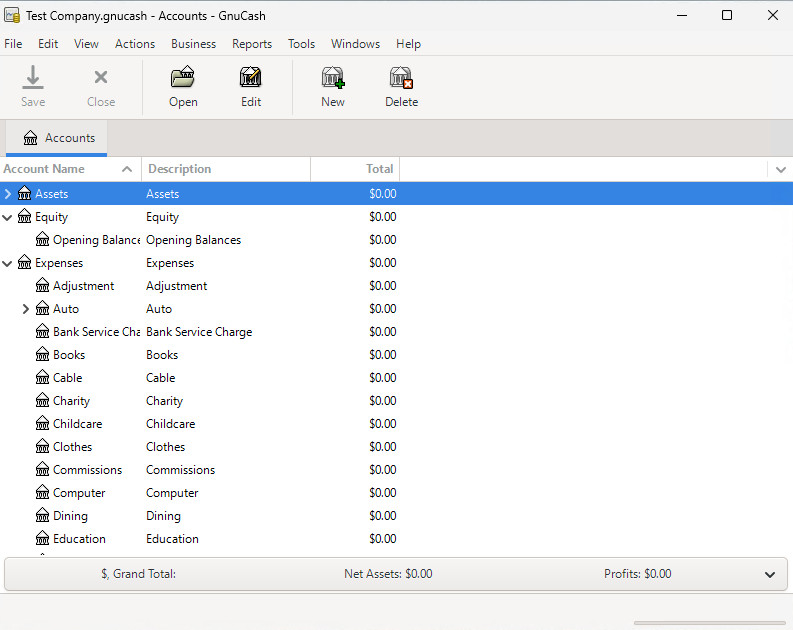Click the Save toolbar icon
Screen dimensions: 793x630
pyautogui.click(x=33, y=77)
